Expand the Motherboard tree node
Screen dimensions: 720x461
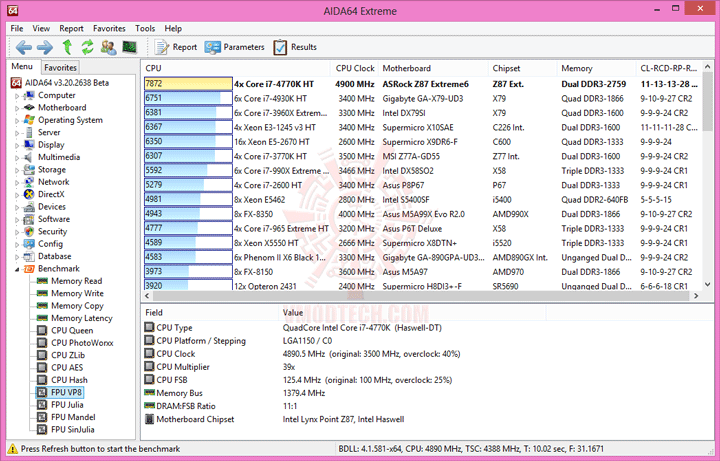click(17, 108)
